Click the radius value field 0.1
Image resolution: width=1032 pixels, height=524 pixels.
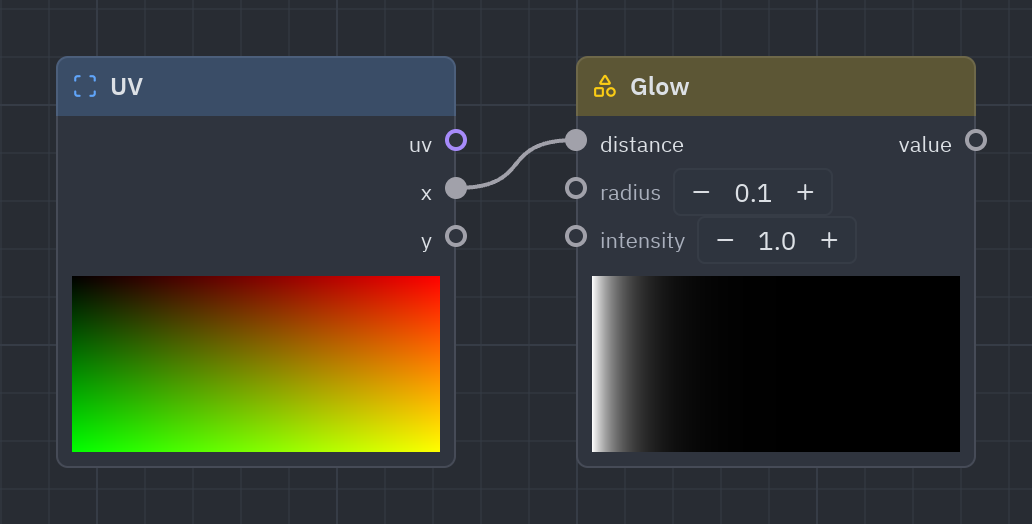click(753, 193)
